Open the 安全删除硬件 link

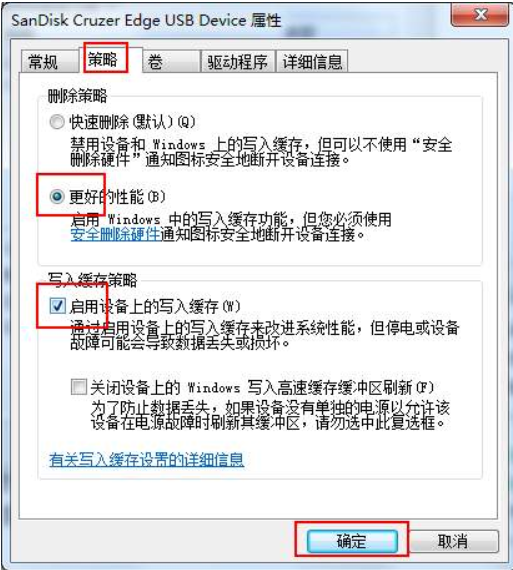(x=115, y=234)
